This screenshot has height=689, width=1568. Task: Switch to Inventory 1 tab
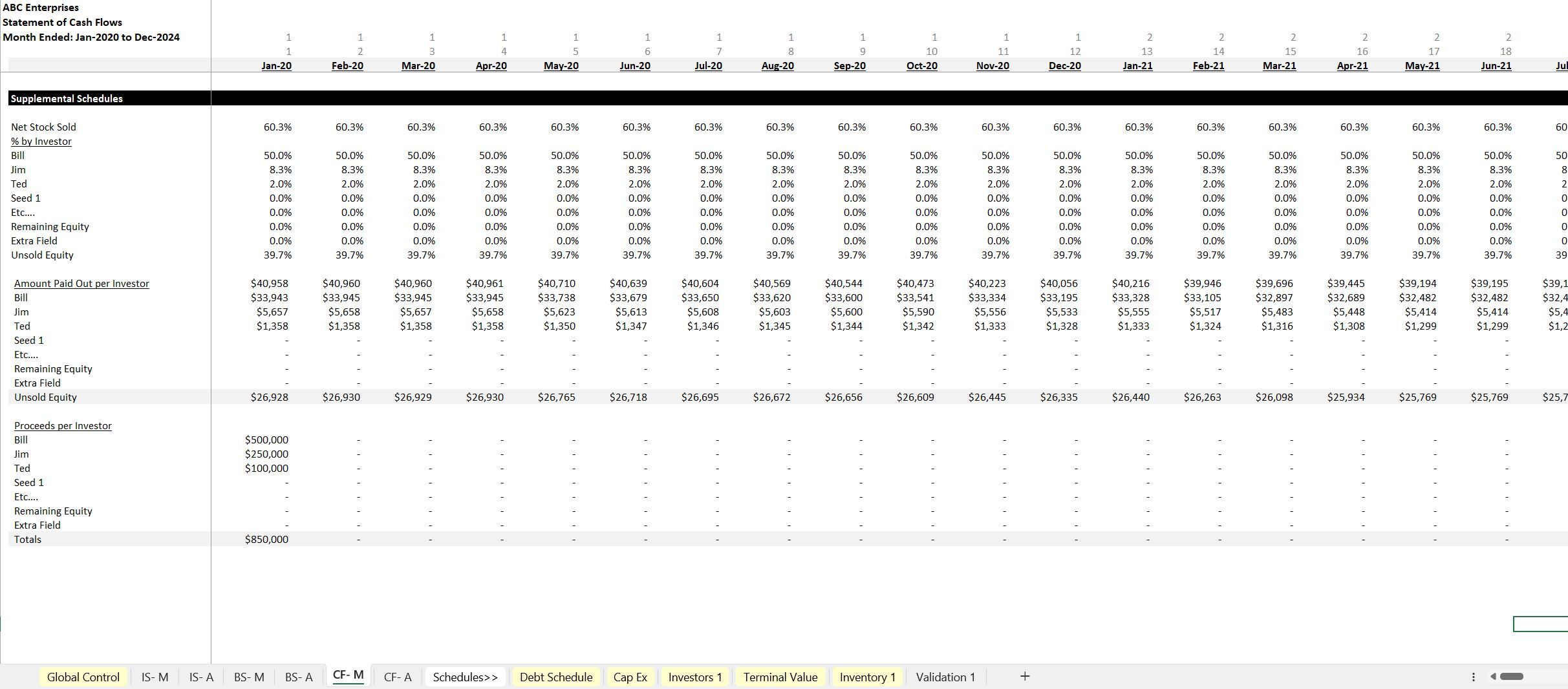tap(868, 677)
